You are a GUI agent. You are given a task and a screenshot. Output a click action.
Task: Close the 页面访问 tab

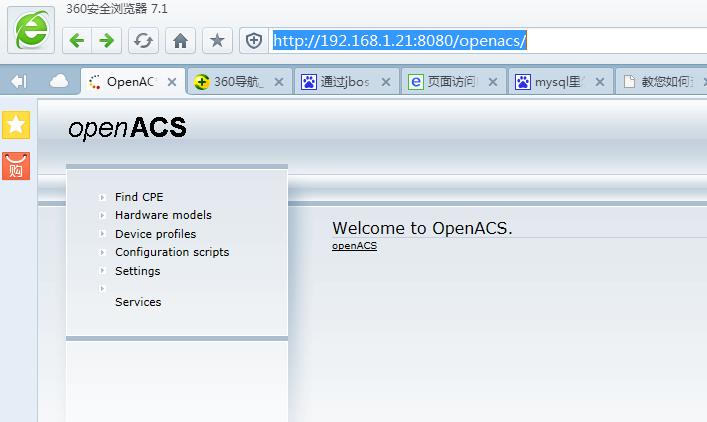[493, 82]
